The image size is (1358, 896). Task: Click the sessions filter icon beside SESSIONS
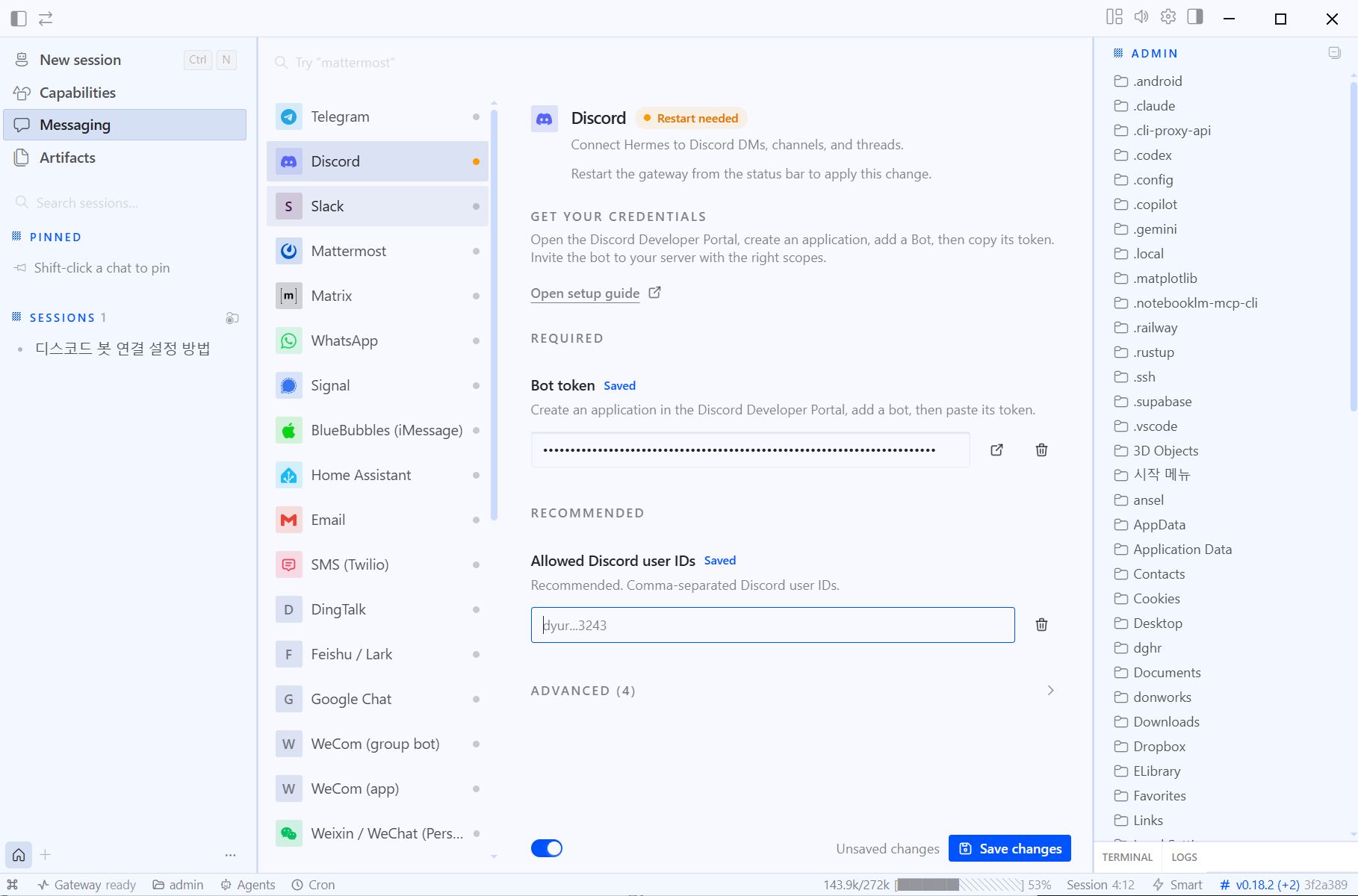(232, 318)
